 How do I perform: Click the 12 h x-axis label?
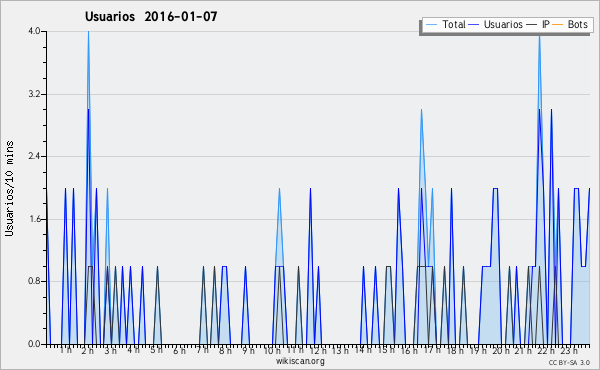(x=318, y=350)
